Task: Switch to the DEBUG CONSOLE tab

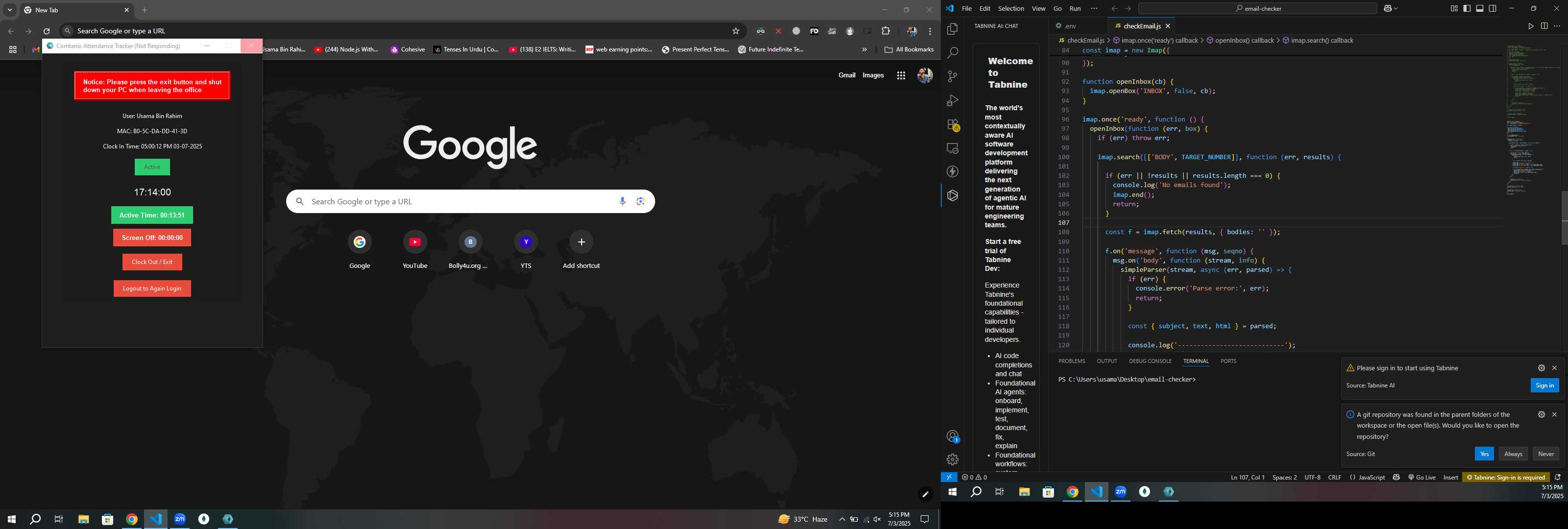Action: [x=1150, y=361]
